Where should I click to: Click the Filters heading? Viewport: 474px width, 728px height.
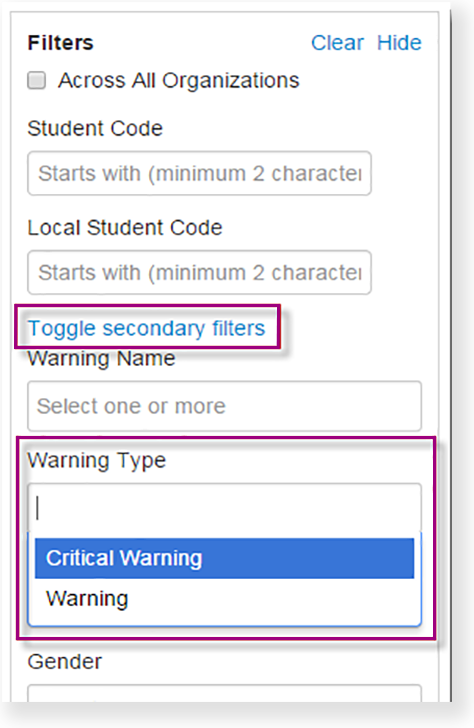pos(60,43)
